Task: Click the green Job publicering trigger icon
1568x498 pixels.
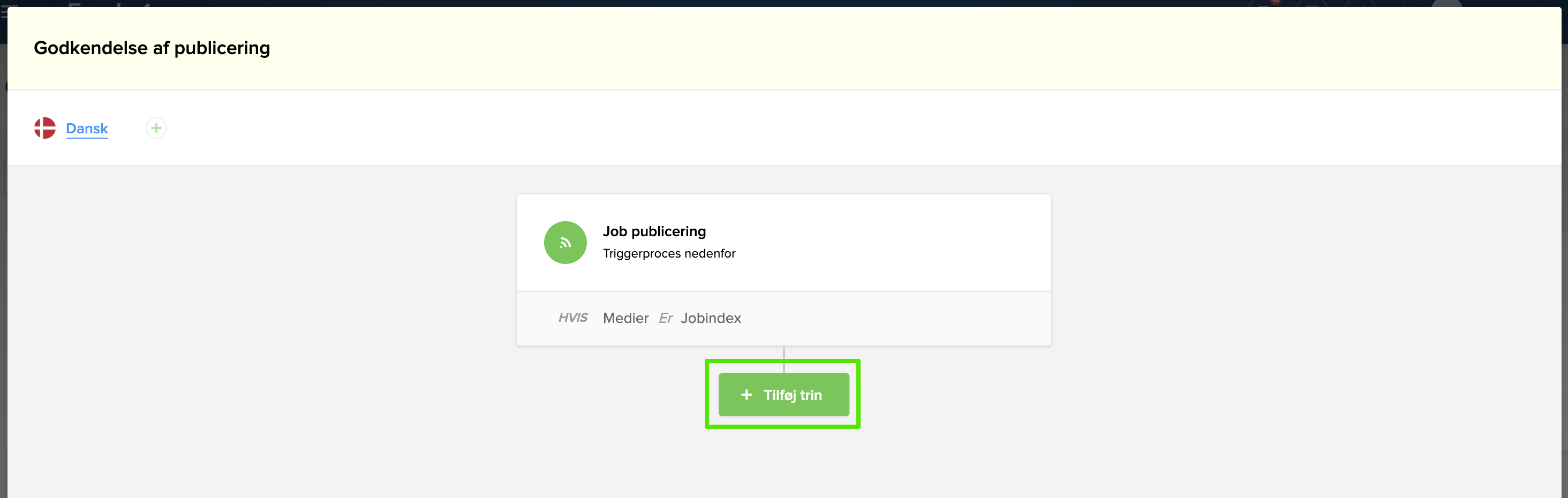Action: coord(565,242)
